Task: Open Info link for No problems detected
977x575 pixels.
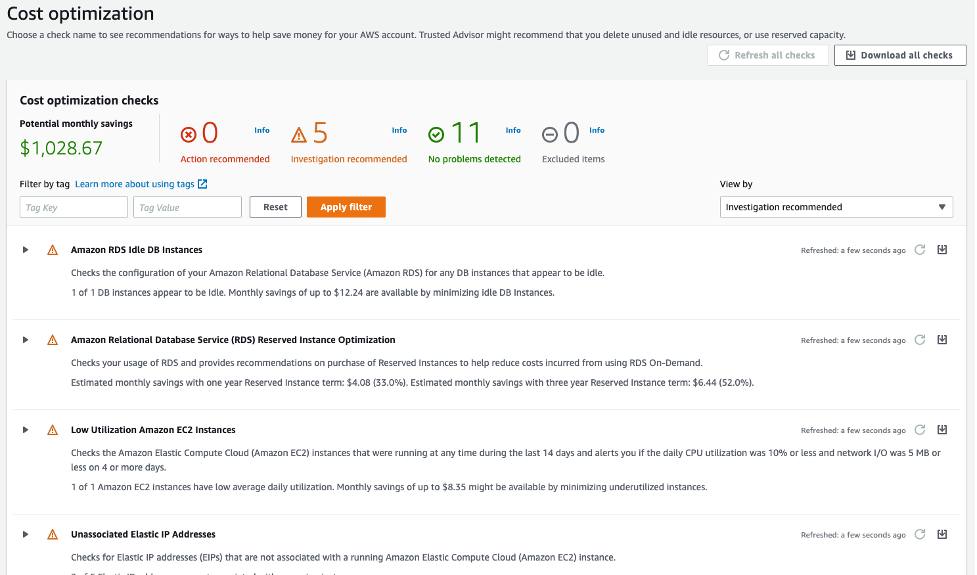Action: pyautogui.click(x=513, y=130)
